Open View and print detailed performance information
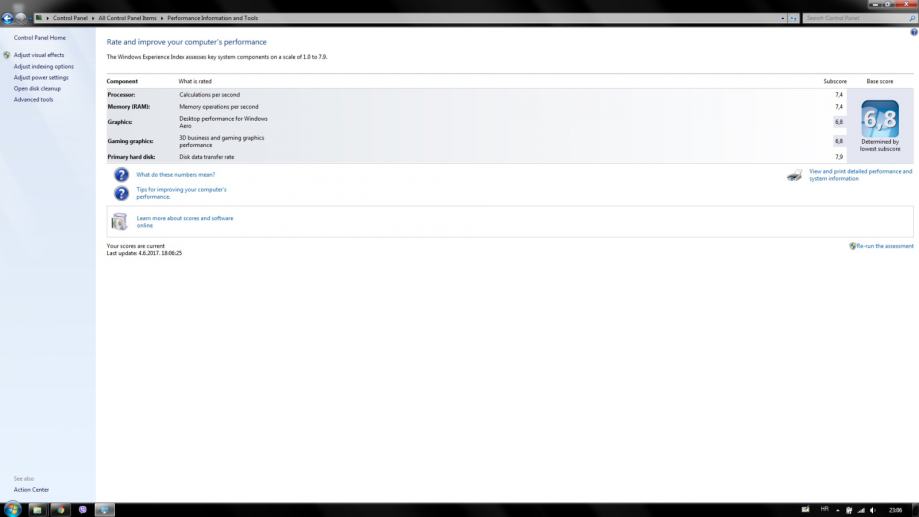Screen dimensions: 919x517 point(860,175)
